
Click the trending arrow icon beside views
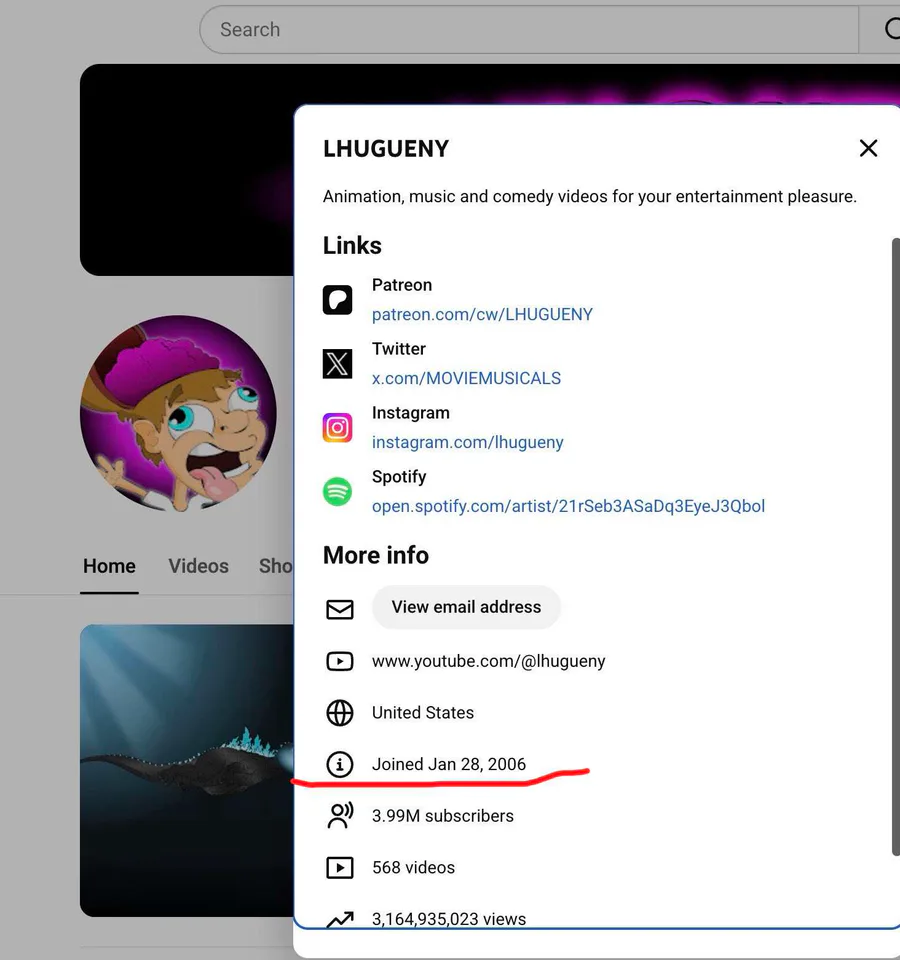point(340,919)
